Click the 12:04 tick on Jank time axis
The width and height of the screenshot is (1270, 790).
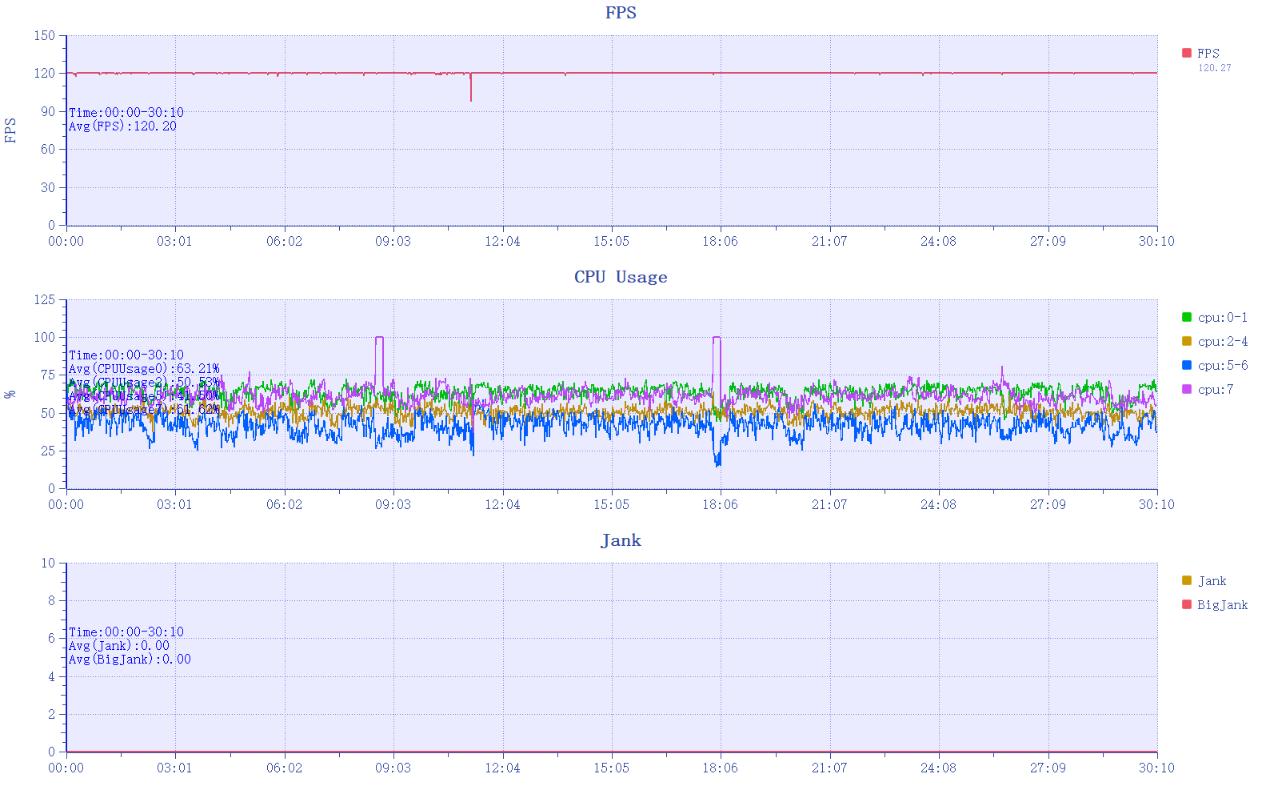[502, 768]
